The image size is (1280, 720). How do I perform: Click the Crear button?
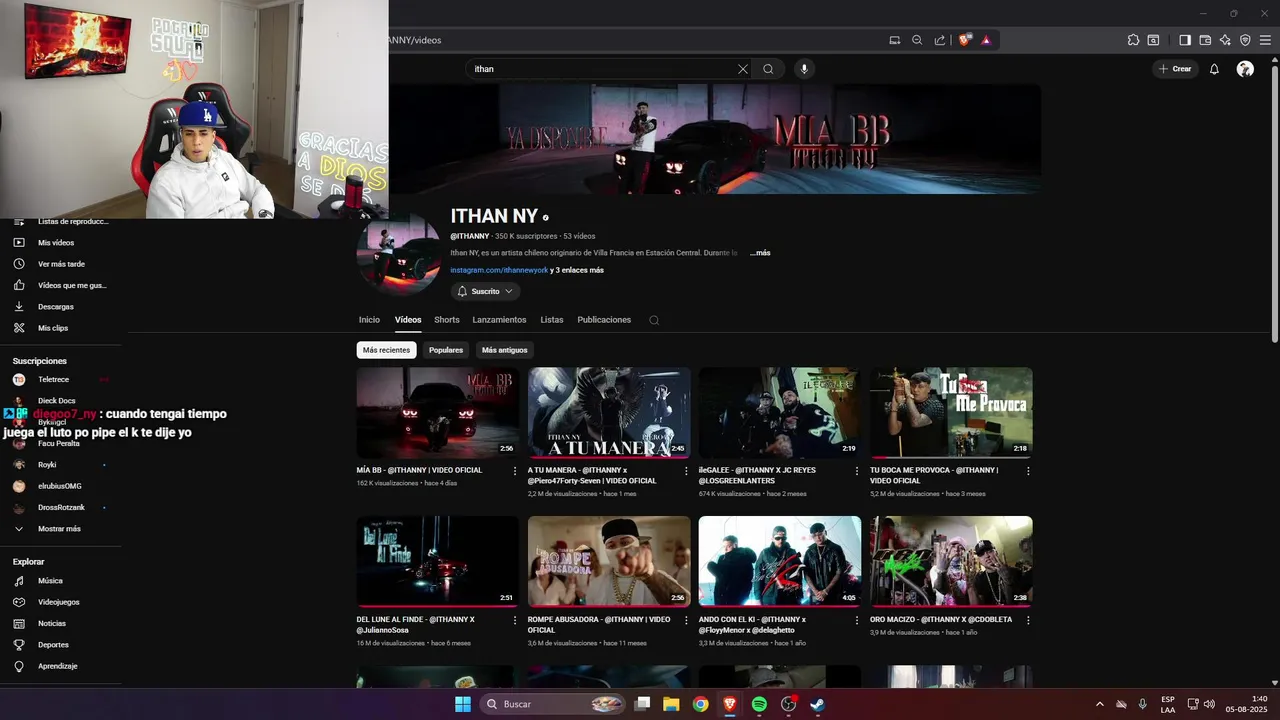pos(1175,69)
